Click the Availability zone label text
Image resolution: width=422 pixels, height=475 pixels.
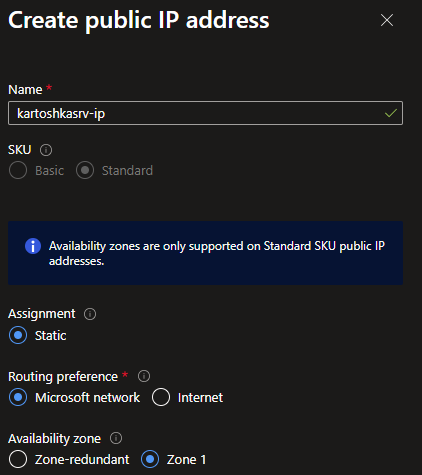point(54,439)
